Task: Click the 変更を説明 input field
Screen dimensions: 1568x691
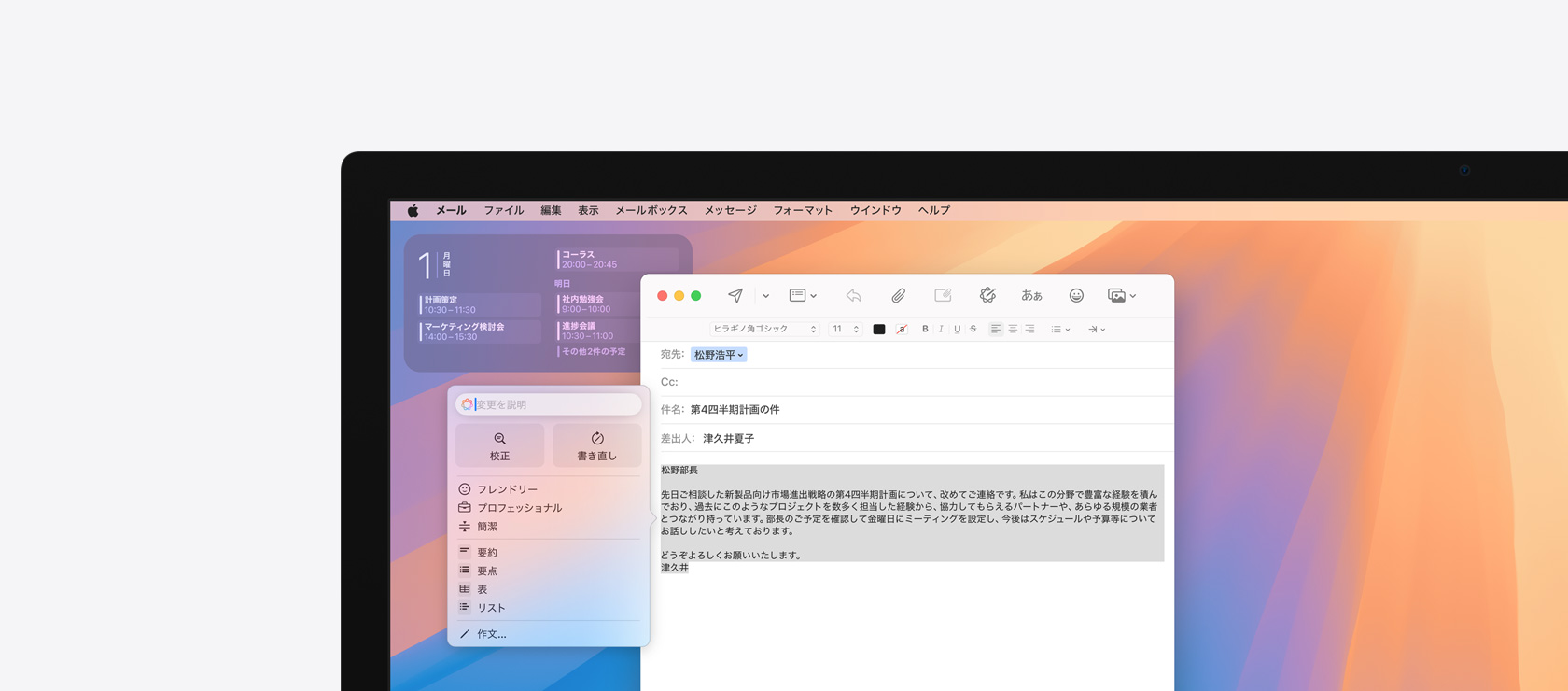Action: pos(555,404)
